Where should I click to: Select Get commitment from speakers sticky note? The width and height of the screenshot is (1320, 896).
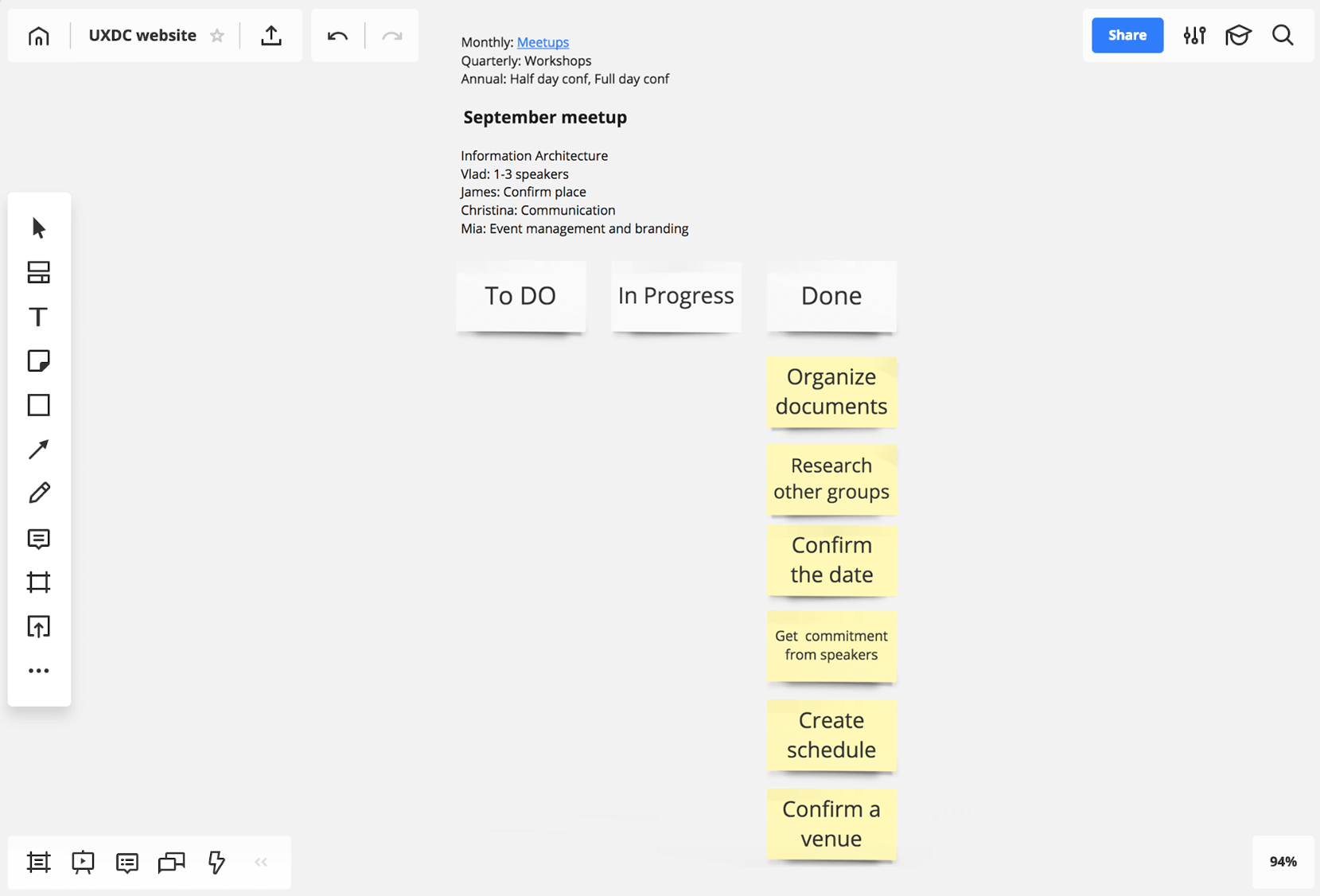coord(831,646)
